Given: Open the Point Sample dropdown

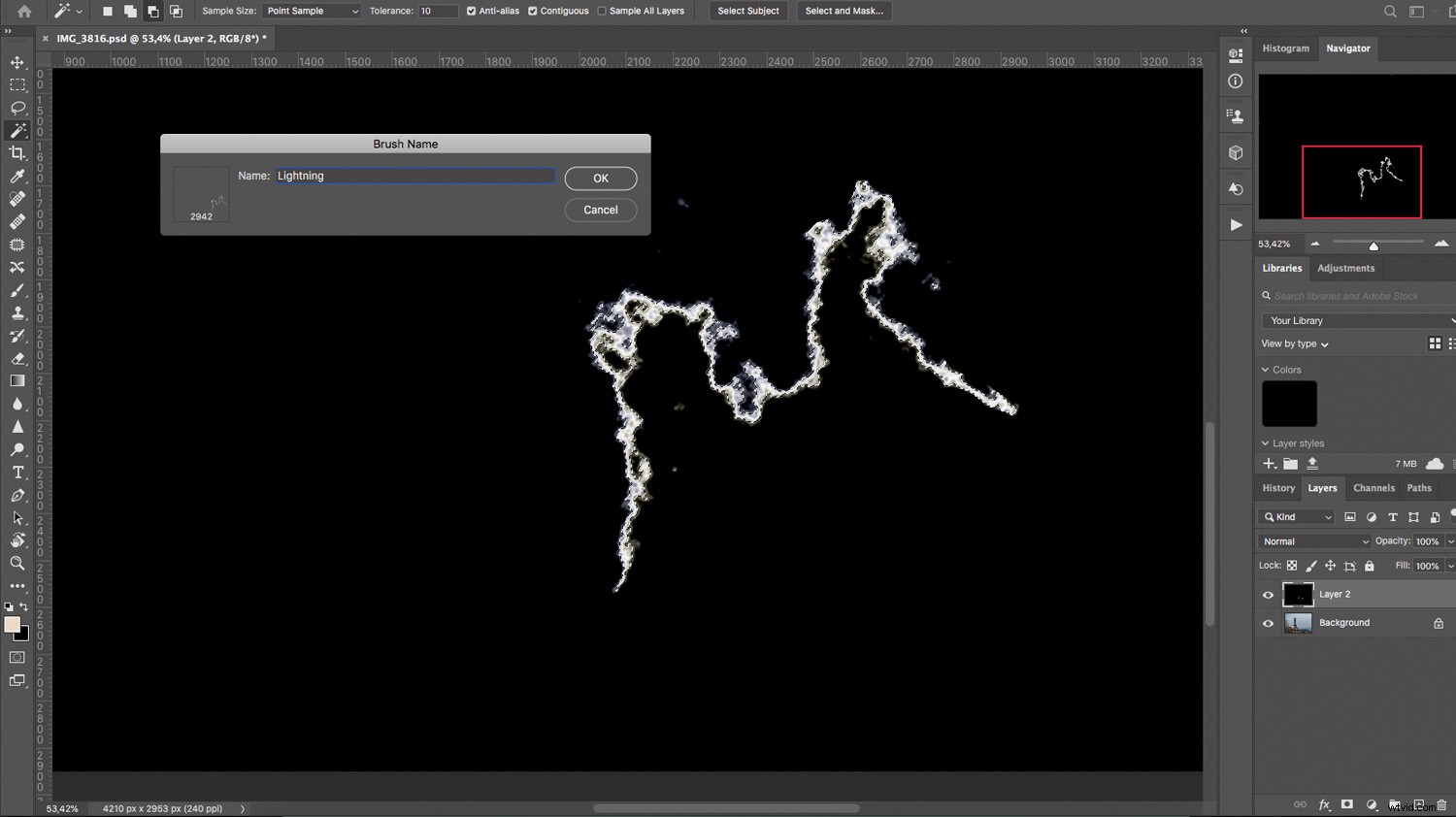Looking at the screenshot, I should tap(311, 11).
